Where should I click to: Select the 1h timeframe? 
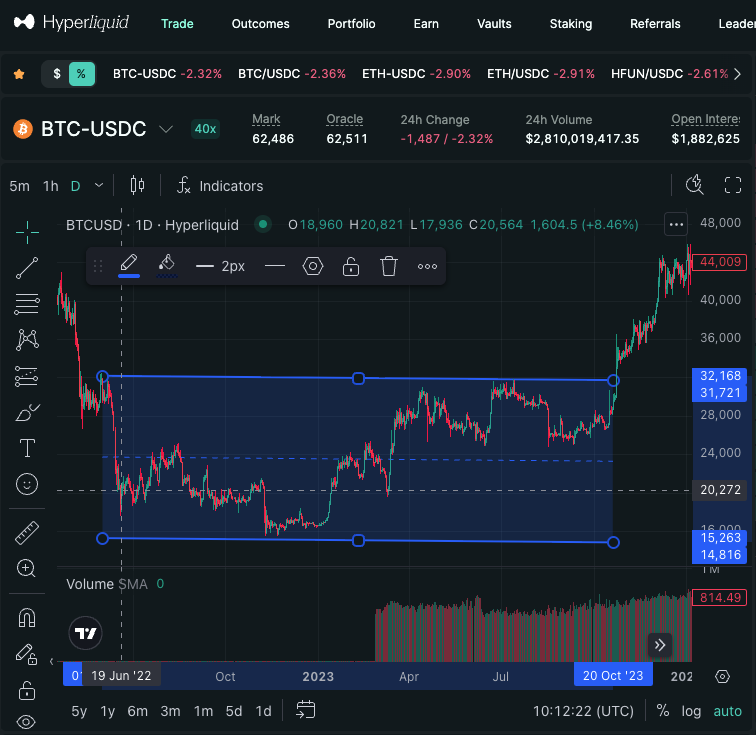click(51, 186)
